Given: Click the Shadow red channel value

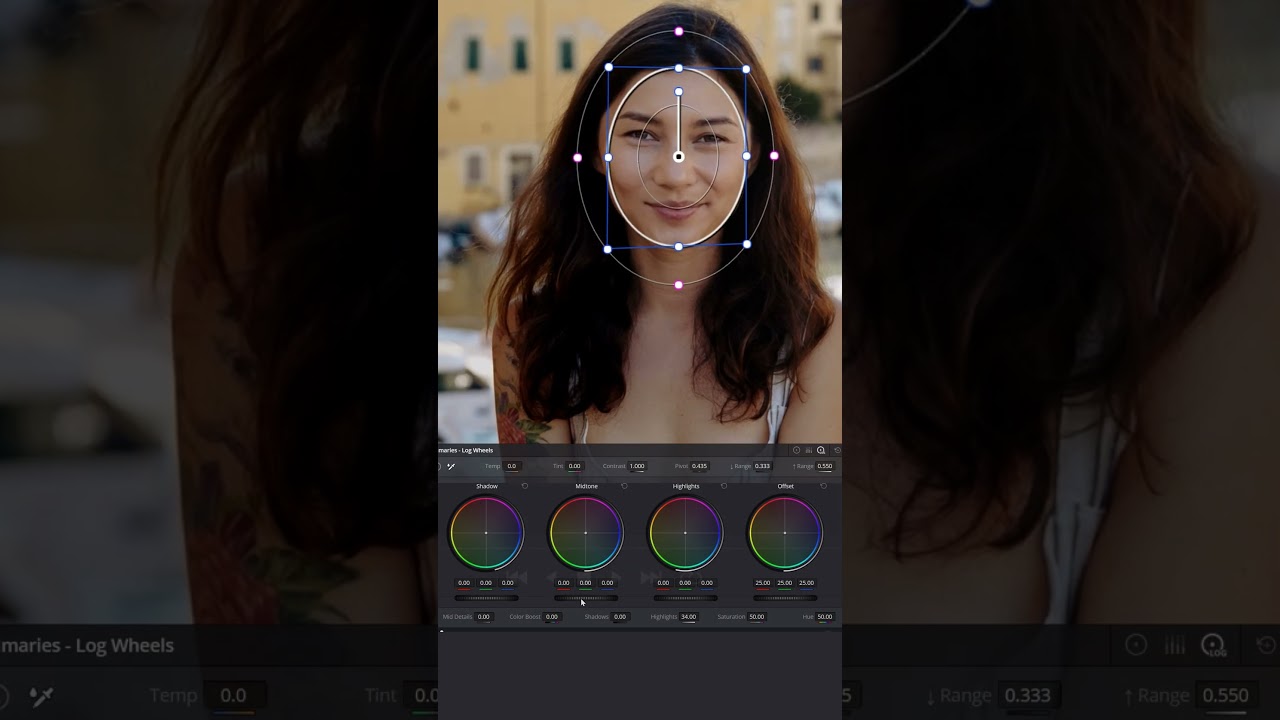Looking at the screenshot, I should pyautogui.click(x=464, y=583).
